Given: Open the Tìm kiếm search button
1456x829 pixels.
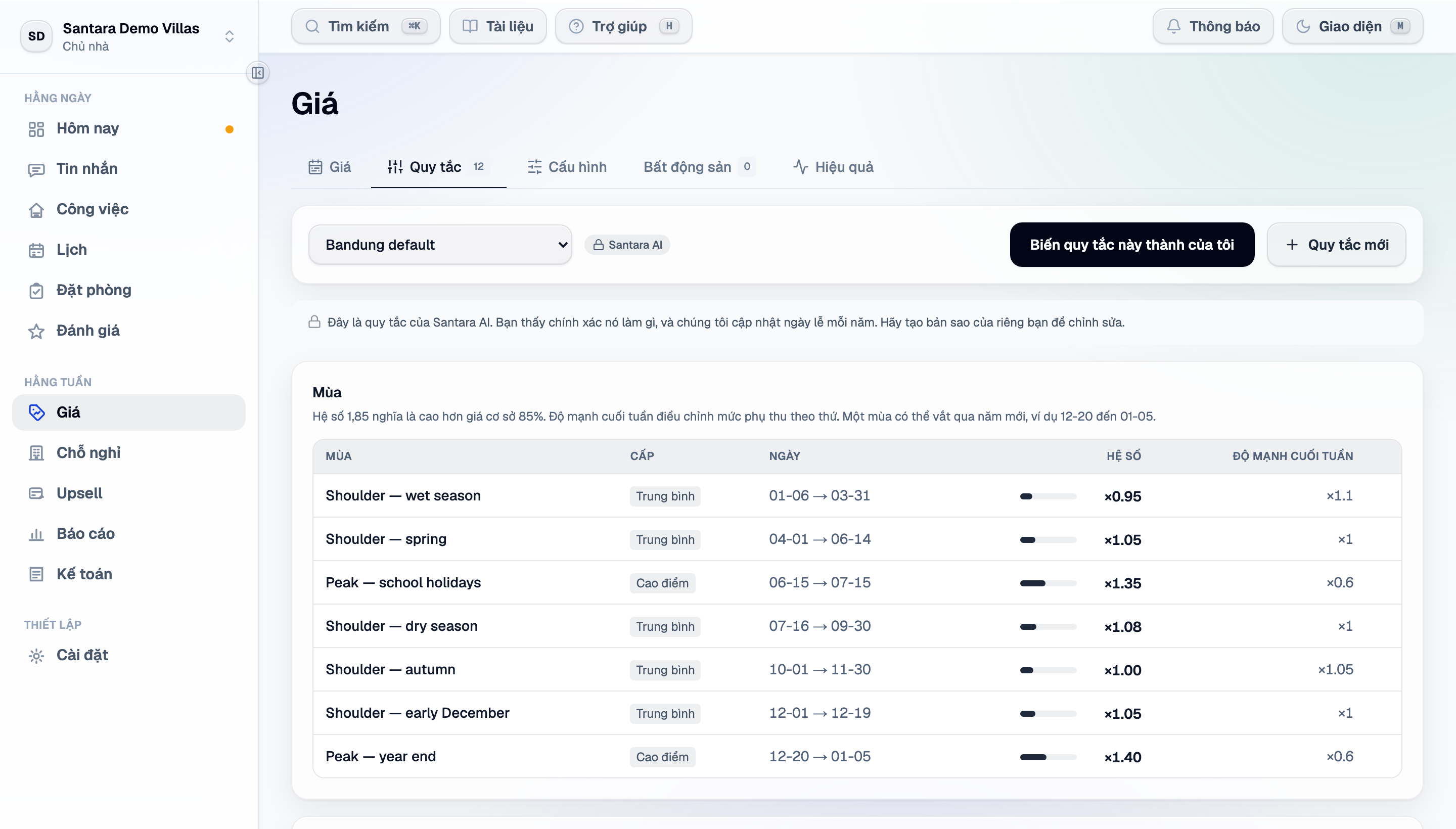Looking at the screenshot, I should (366, 26).
